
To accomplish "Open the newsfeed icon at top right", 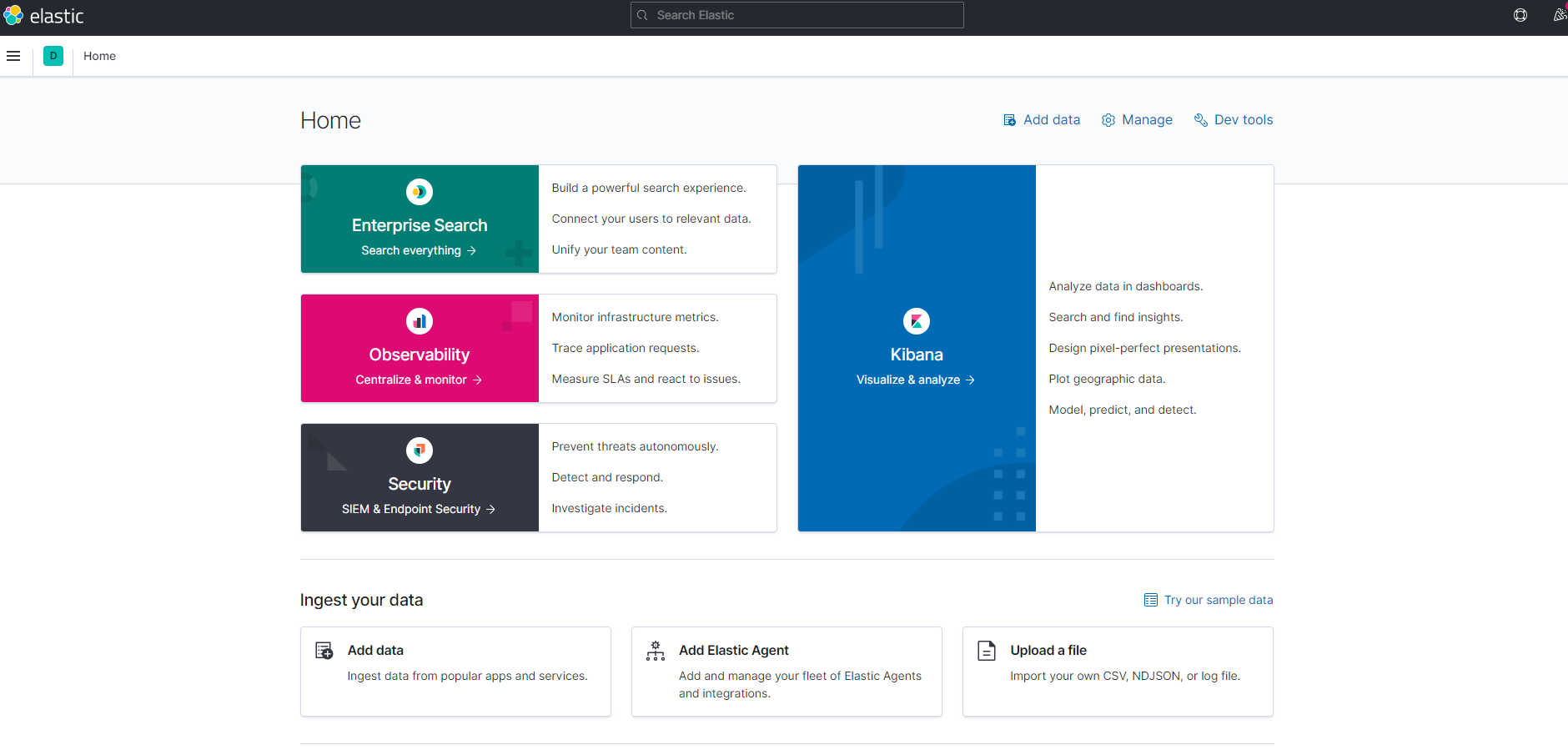I will [x=1560, y=15].
